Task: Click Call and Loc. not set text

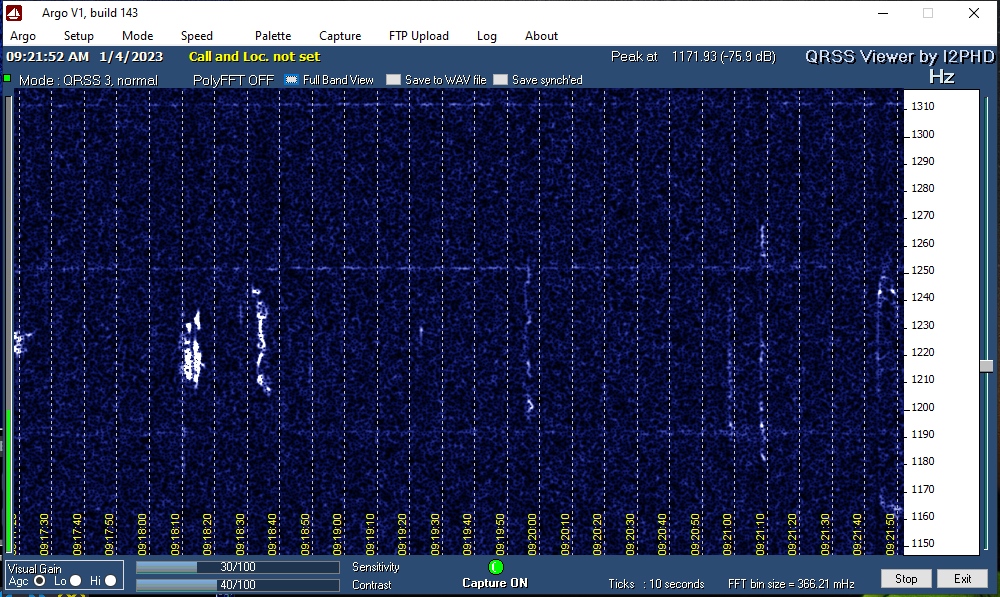Action: (x=254, y=56)
